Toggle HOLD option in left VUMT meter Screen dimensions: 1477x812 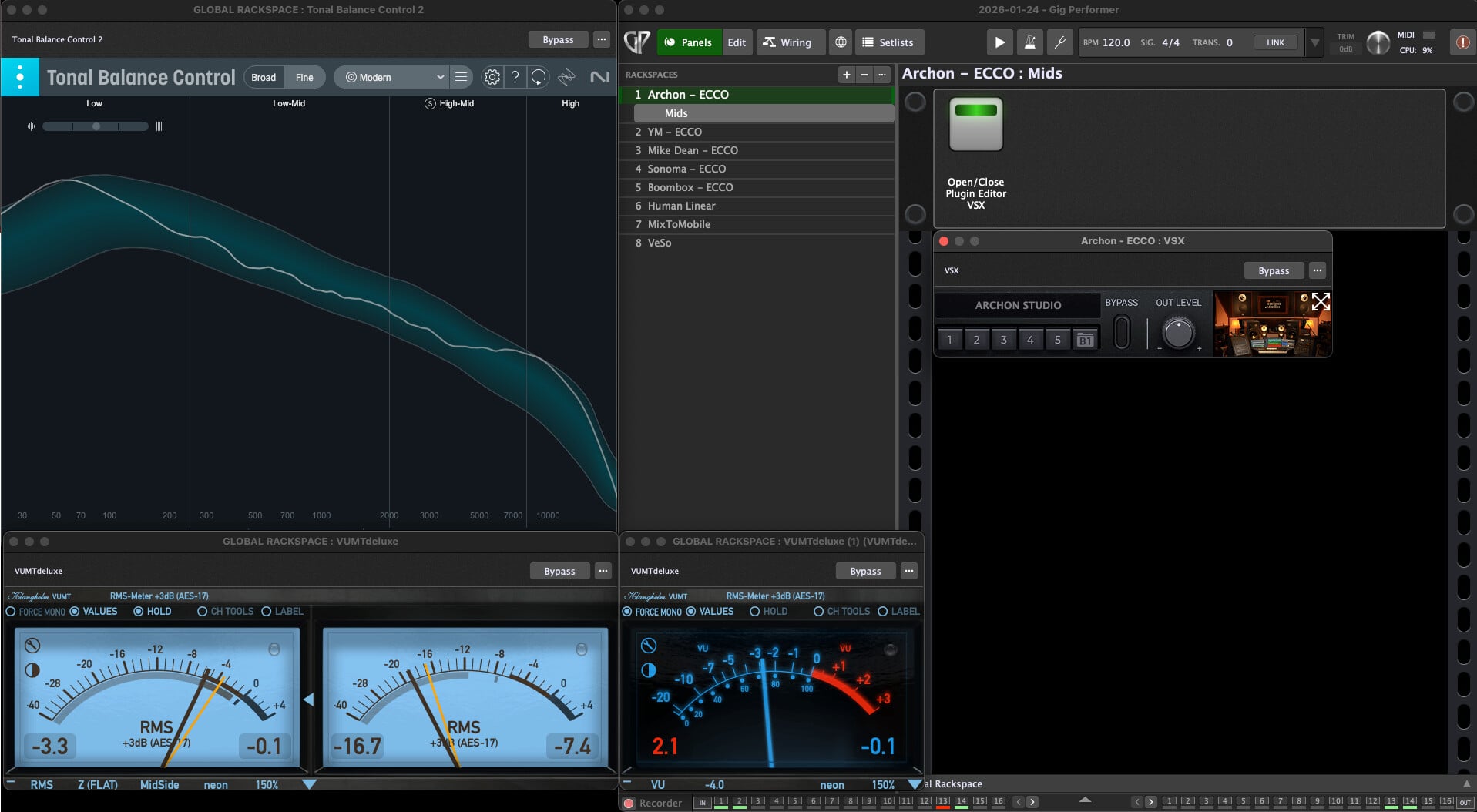click(x=139, y=612)
